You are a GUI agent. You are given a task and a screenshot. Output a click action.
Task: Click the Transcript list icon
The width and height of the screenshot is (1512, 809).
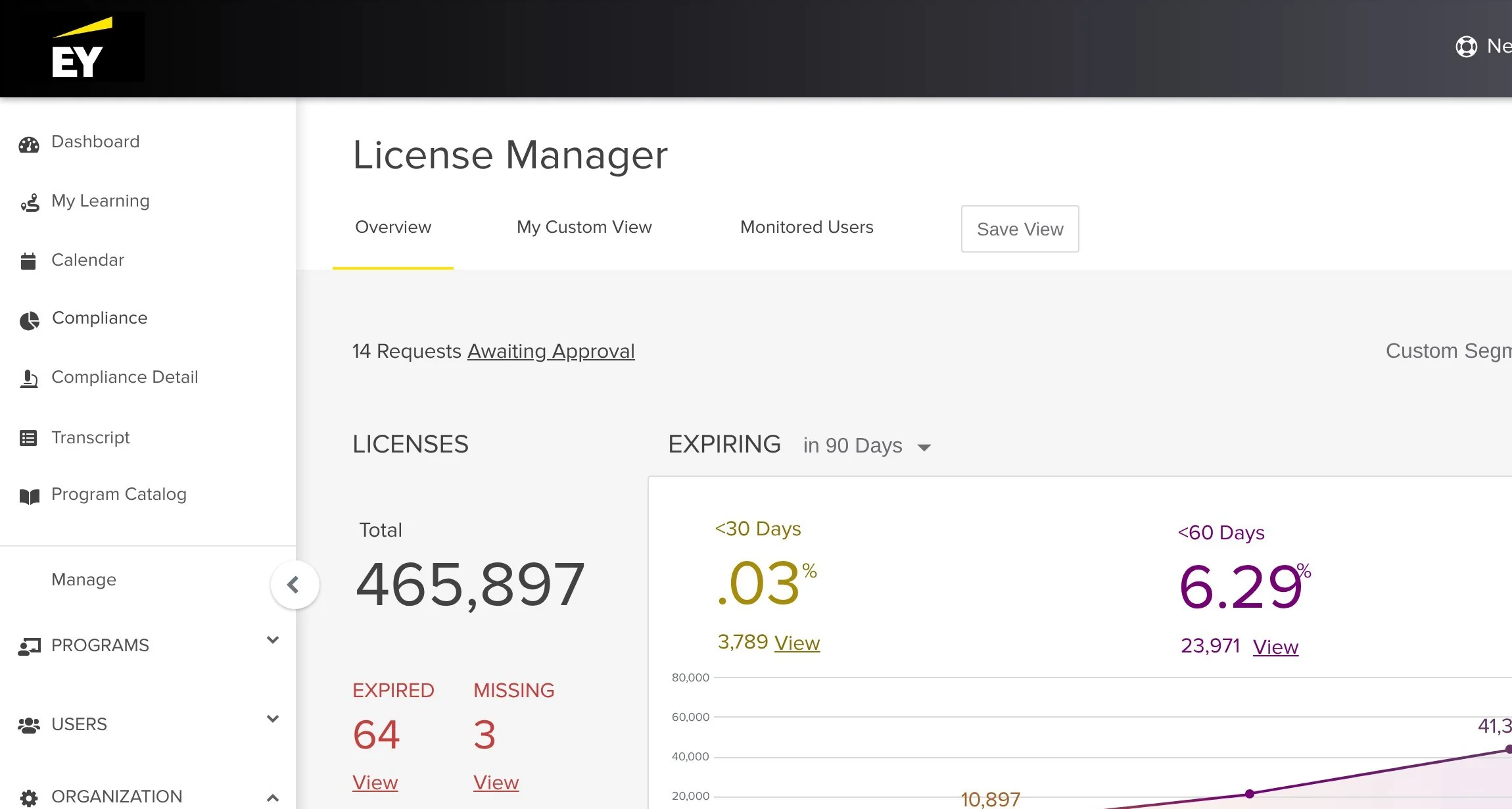coord(28,438)
